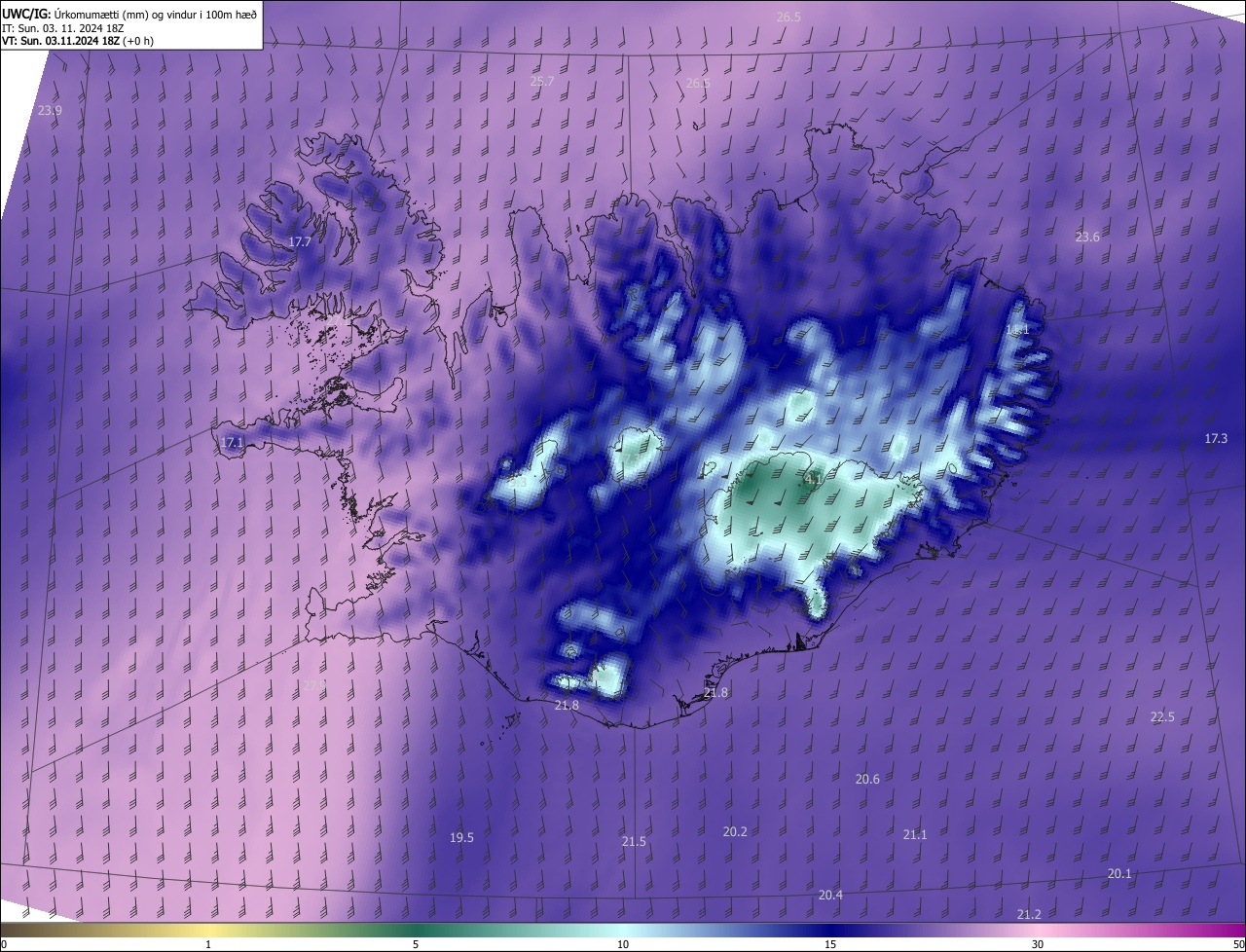This screenshot has width=1246, height=952.
Task: Click the 5 tick on the color scale
Action: tap(416, 945)
